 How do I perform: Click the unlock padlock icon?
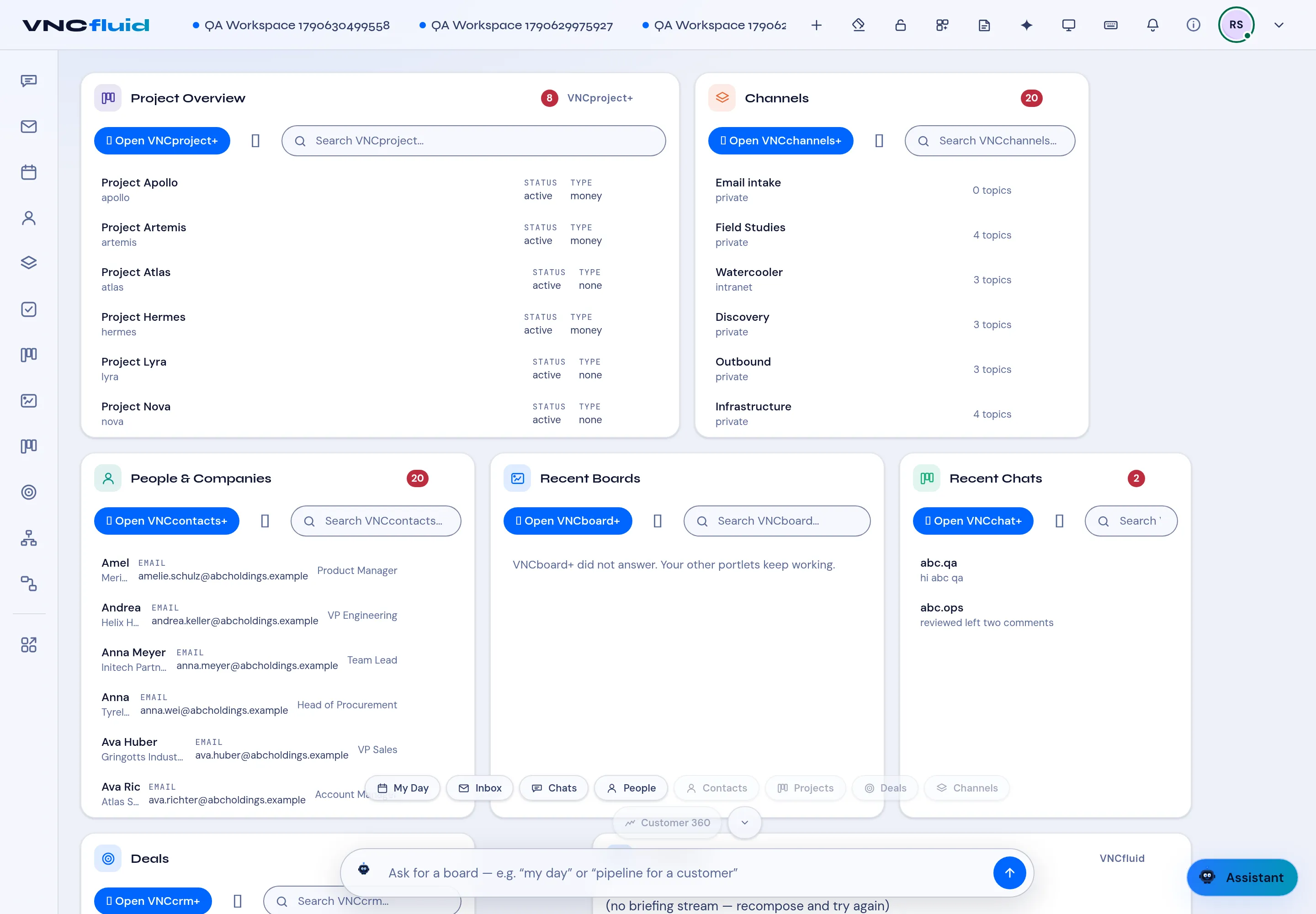coord(900,25)
